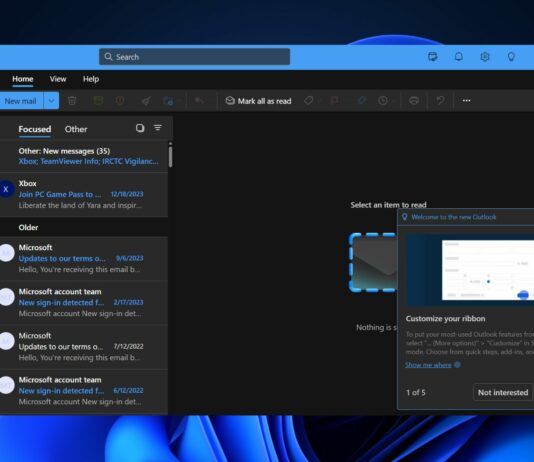The width and height of the screenshot is (534, 462).
Task: Click the Flag icon in ribbon
Action: point(334,100)
